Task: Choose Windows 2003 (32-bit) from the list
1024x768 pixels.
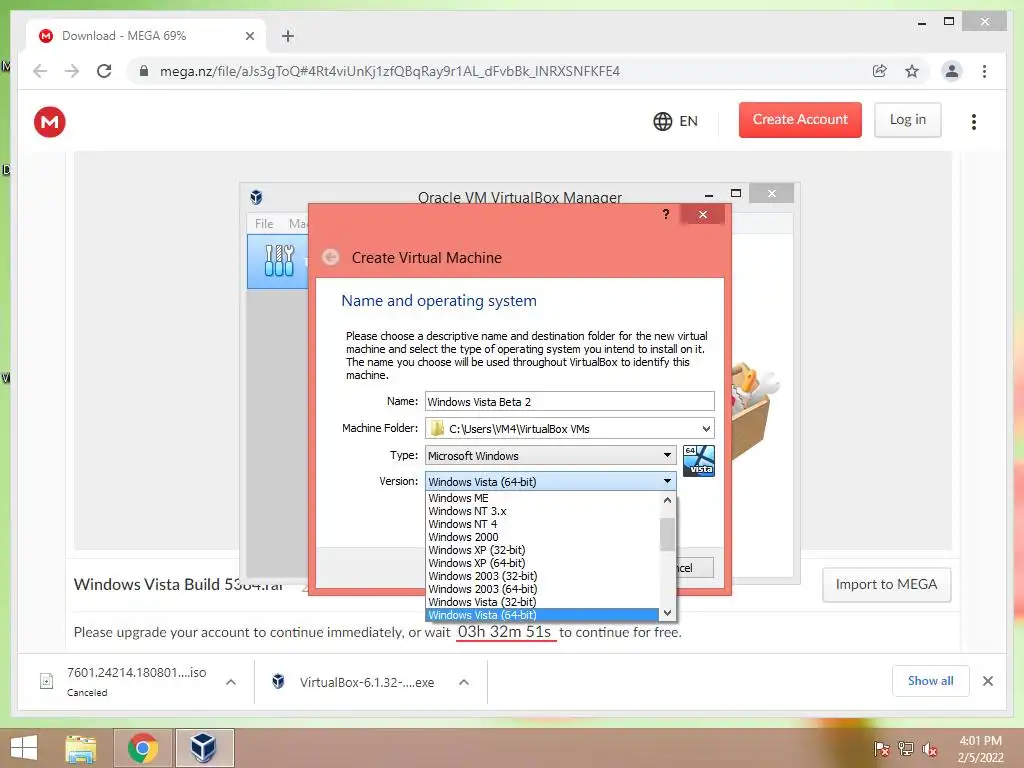Action: click(542, 576)
